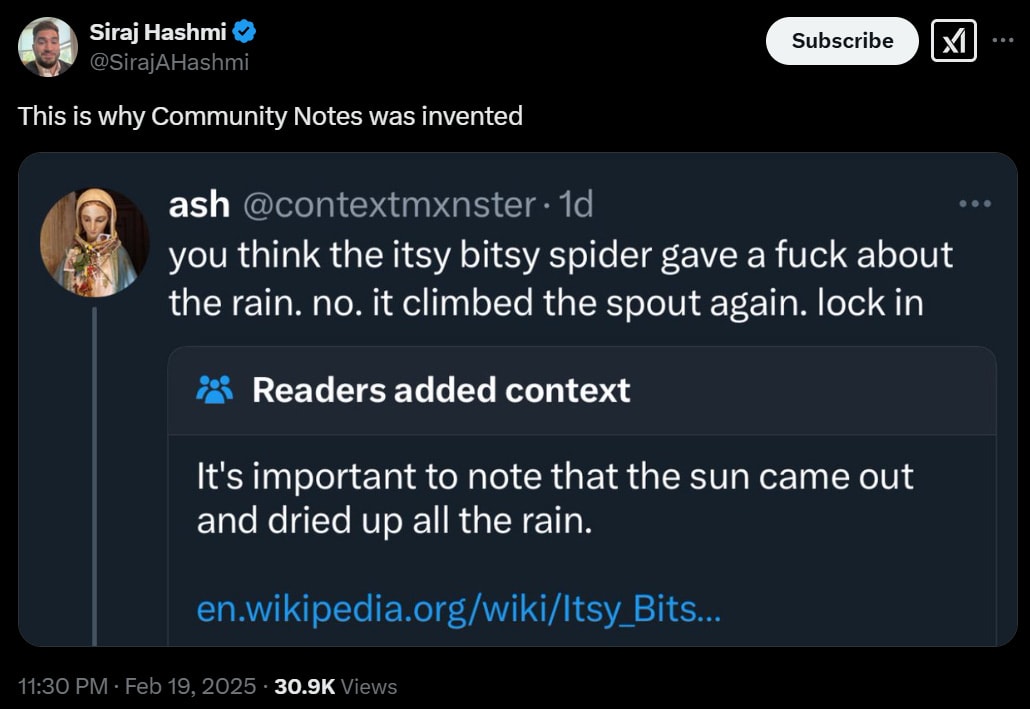The width and height of the screenshot is (1030, 709).
Task: Click the community note text about the sun
Action: pyautogui.click(x=554, y=498)
